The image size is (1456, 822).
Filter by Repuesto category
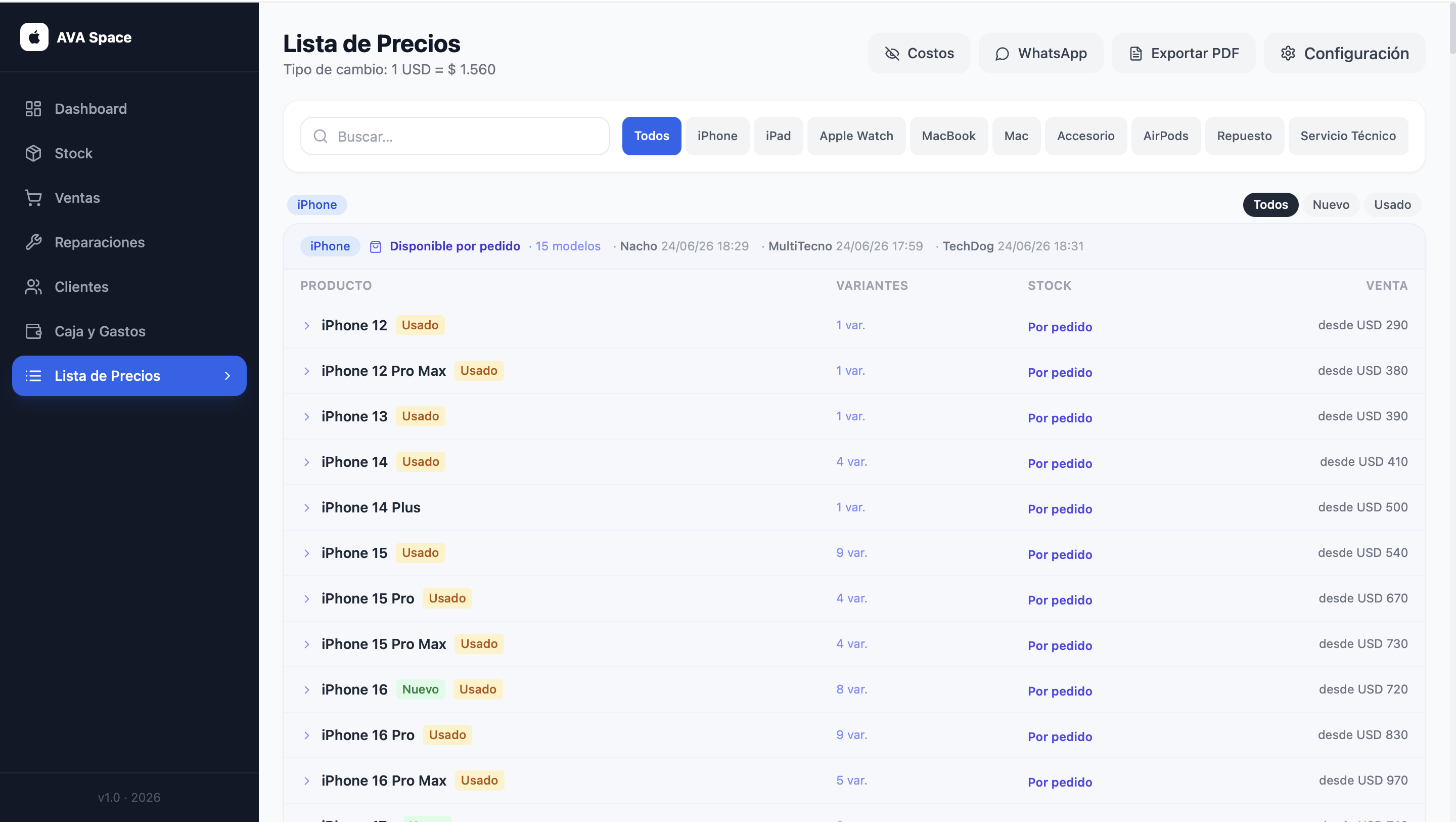(x=1244, y=137)
